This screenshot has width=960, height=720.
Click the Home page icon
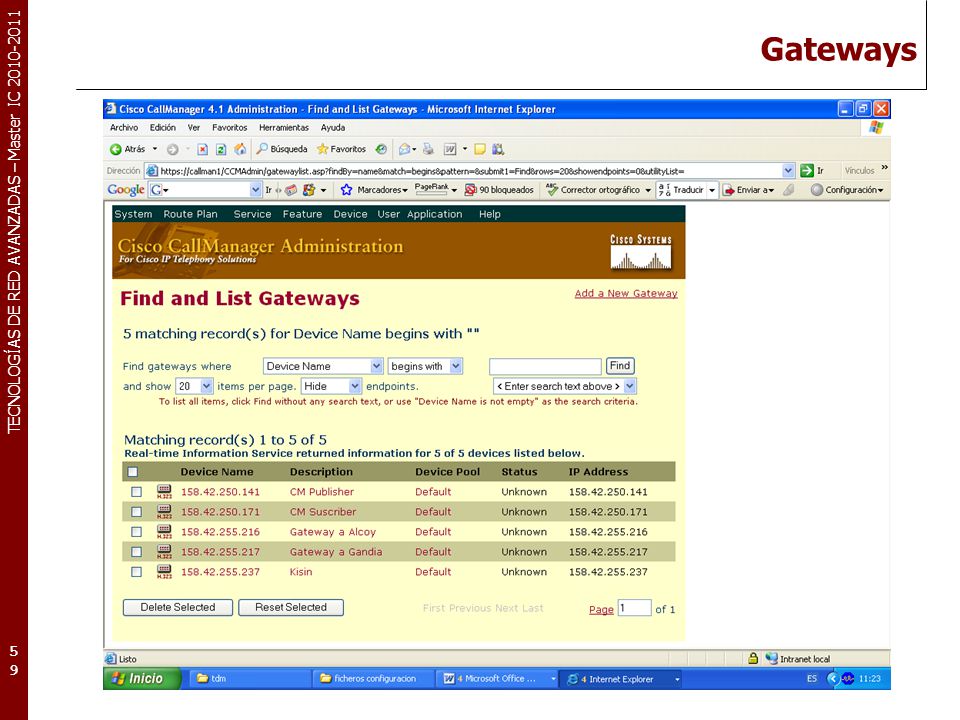click(240, 149)
